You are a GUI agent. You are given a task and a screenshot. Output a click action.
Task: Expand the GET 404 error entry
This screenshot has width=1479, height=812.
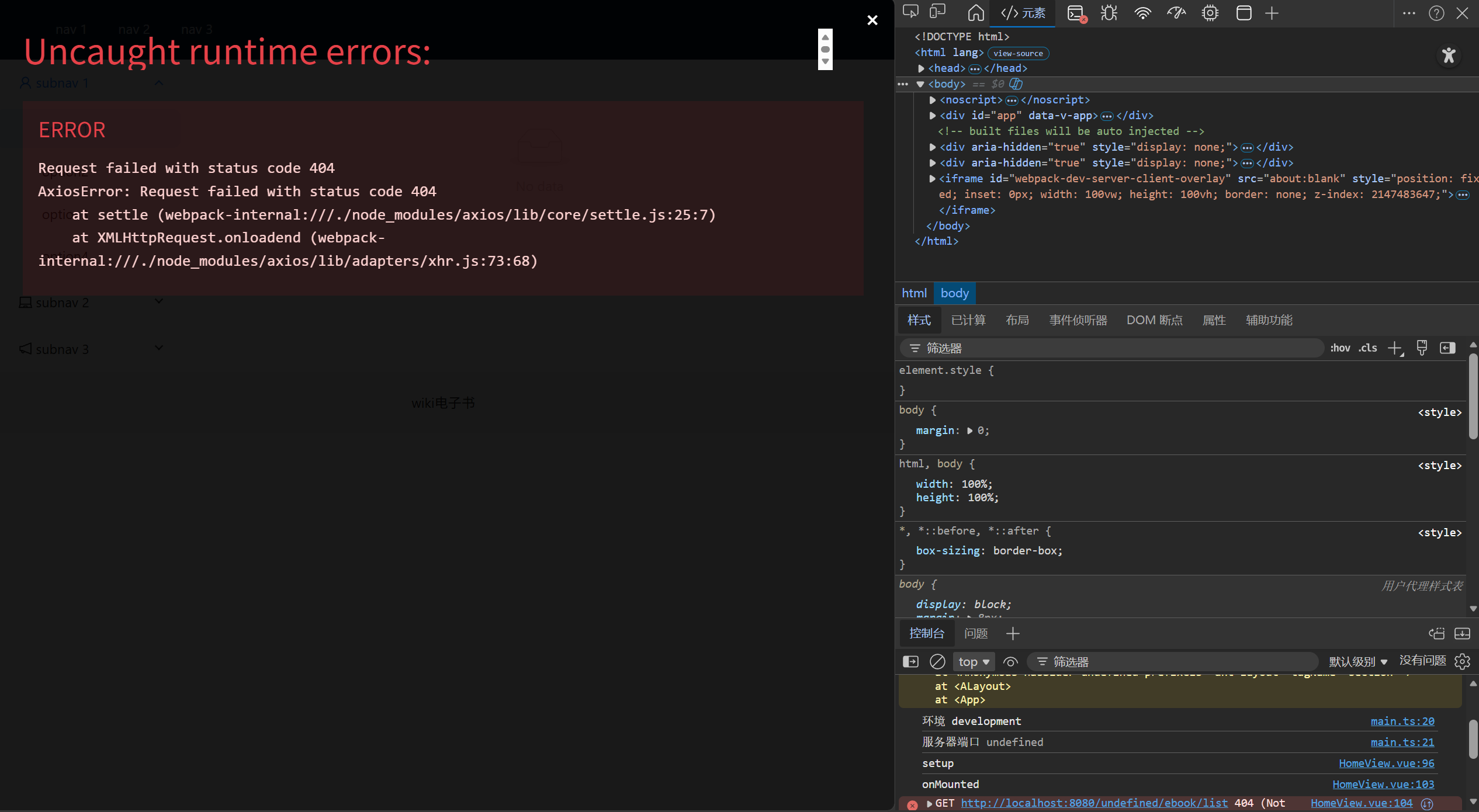tap(929, 804)
